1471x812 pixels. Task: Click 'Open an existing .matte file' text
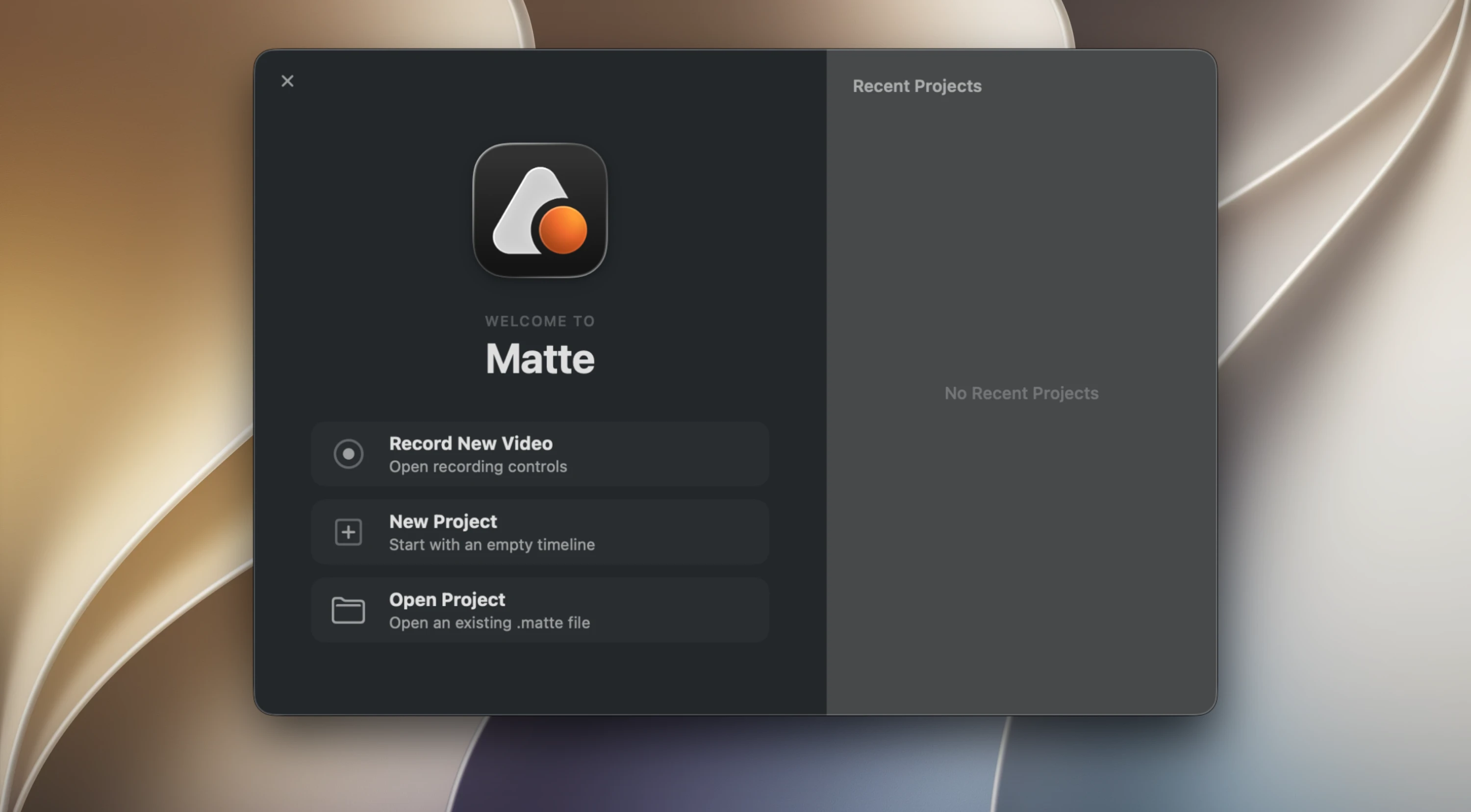point(489,623)
